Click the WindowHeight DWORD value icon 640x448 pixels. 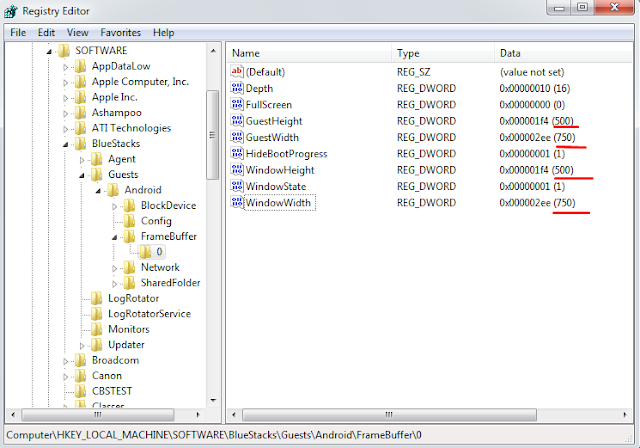[x=237, y=170]
